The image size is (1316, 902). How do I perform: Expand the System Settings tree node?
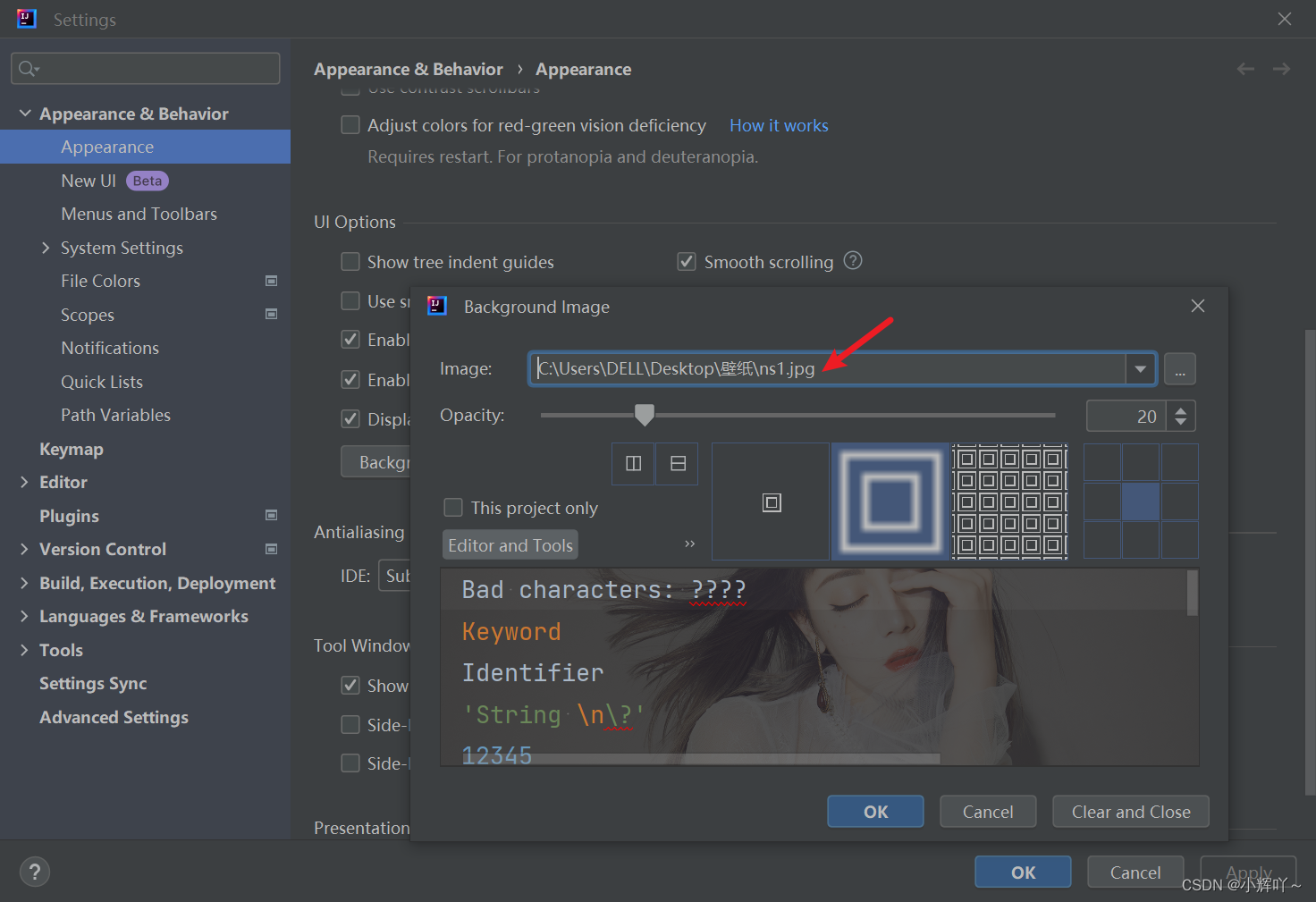click(x=46, y=248)
